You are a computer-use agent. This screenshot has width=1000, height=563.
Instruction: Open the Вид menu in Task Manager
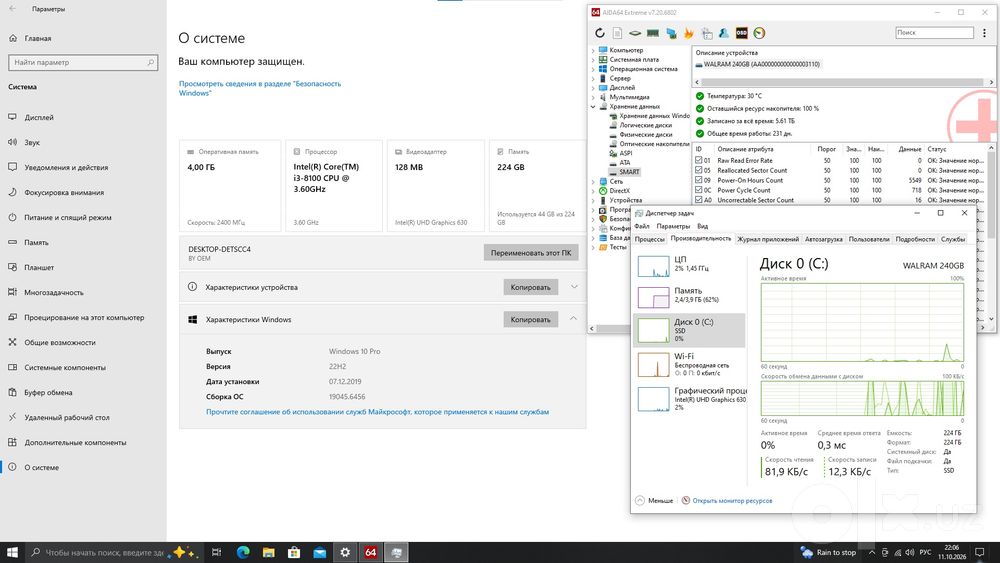click(702, 226)
